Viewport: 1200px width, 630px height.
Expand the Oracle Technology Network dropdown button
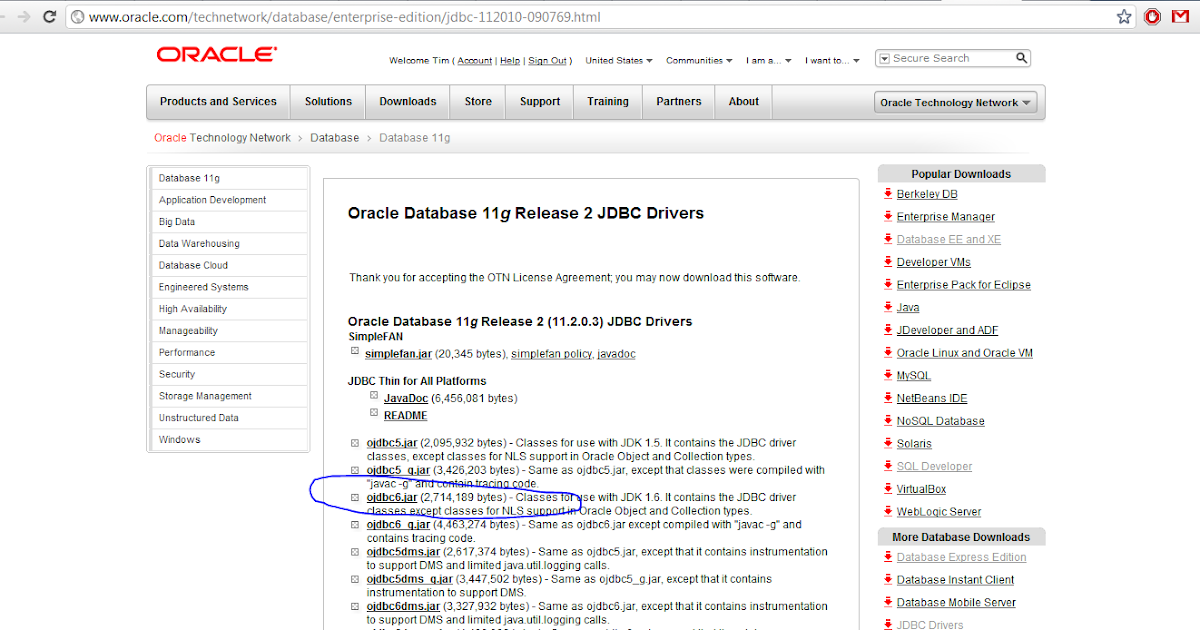[955, 102]
